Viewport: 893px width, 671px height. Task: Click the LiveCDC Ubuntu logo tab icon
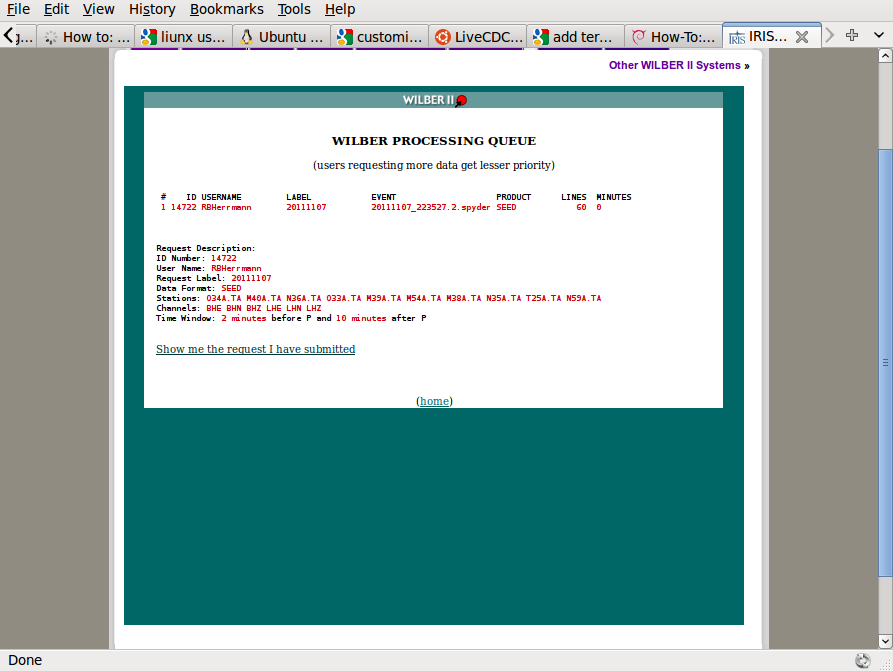pyautogui.click(x=442, y=37)
